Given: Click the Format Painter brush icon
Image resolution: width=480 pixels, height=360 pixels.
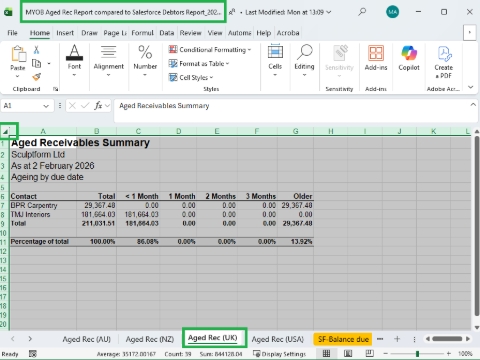Looking at the screenshot, I should (x=36, y=77).
